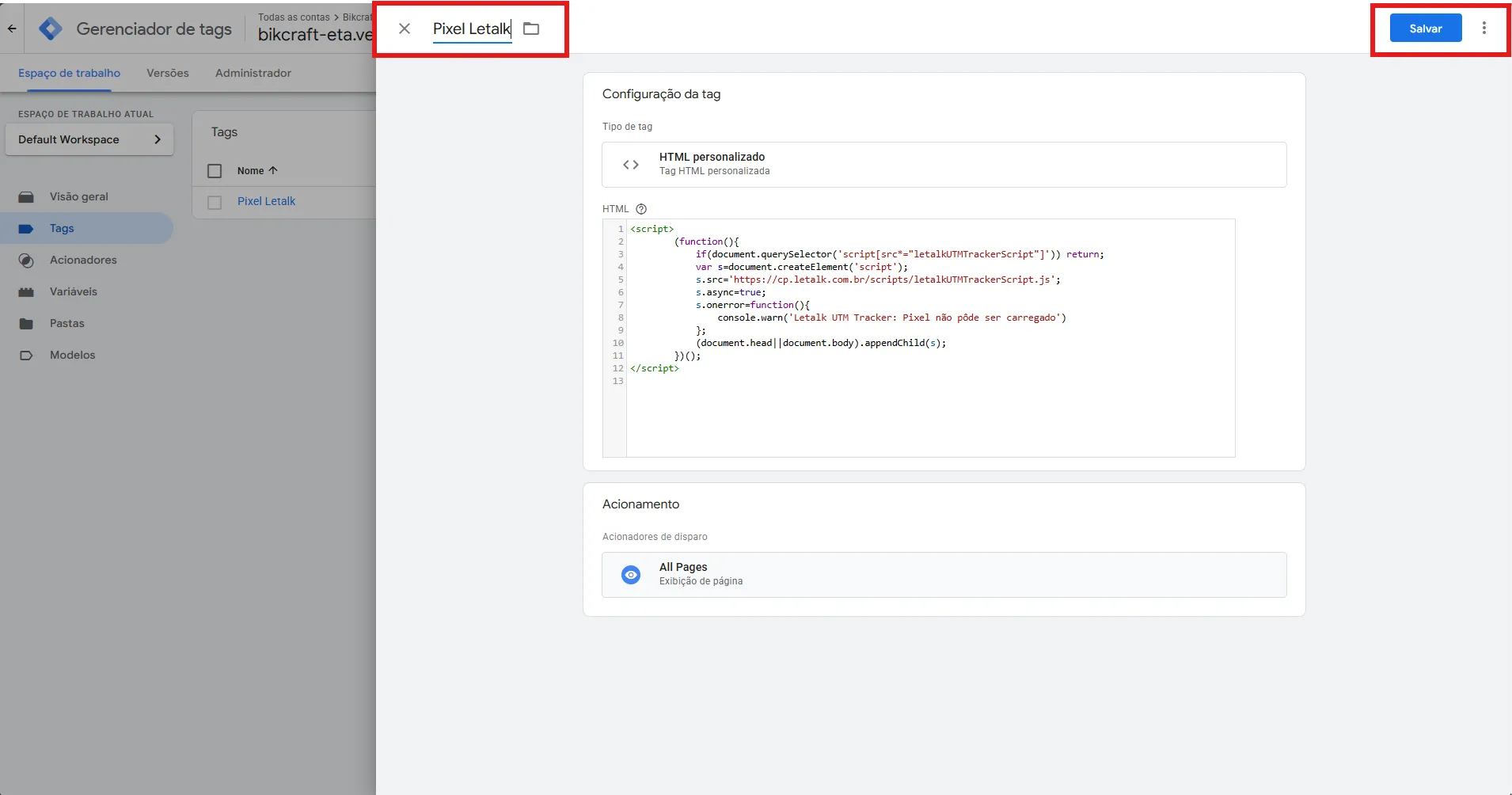
Task: Click the Tags label icon in sidebar
Action: point(26,229)
